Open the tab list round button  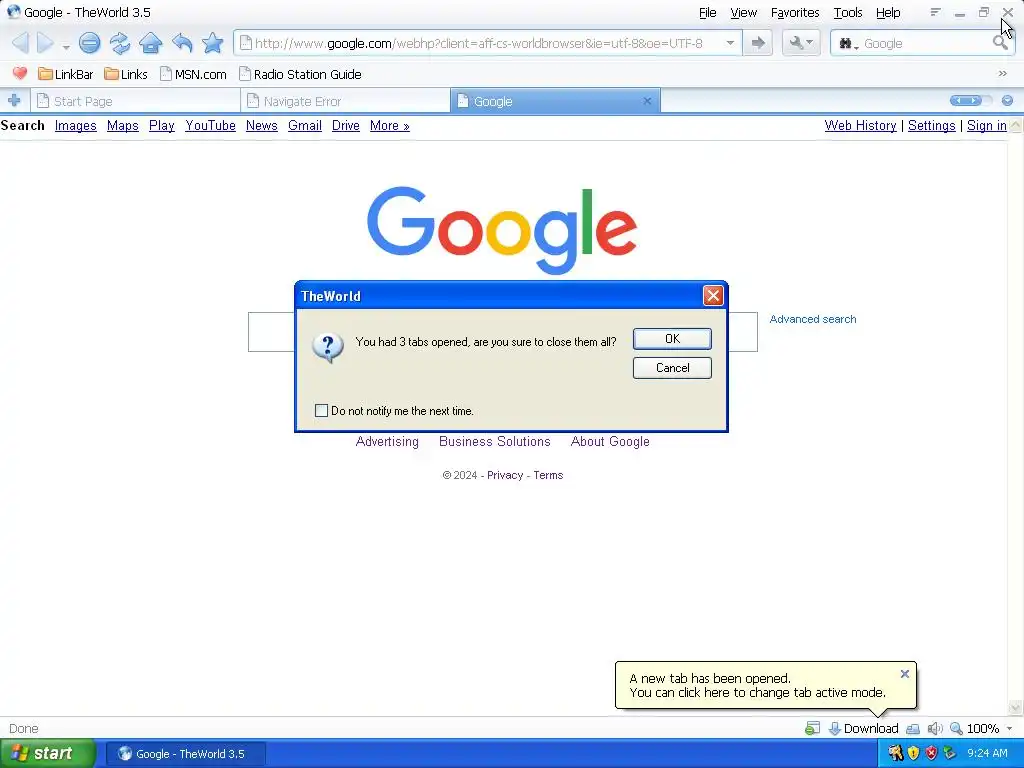click(1008, 101)
